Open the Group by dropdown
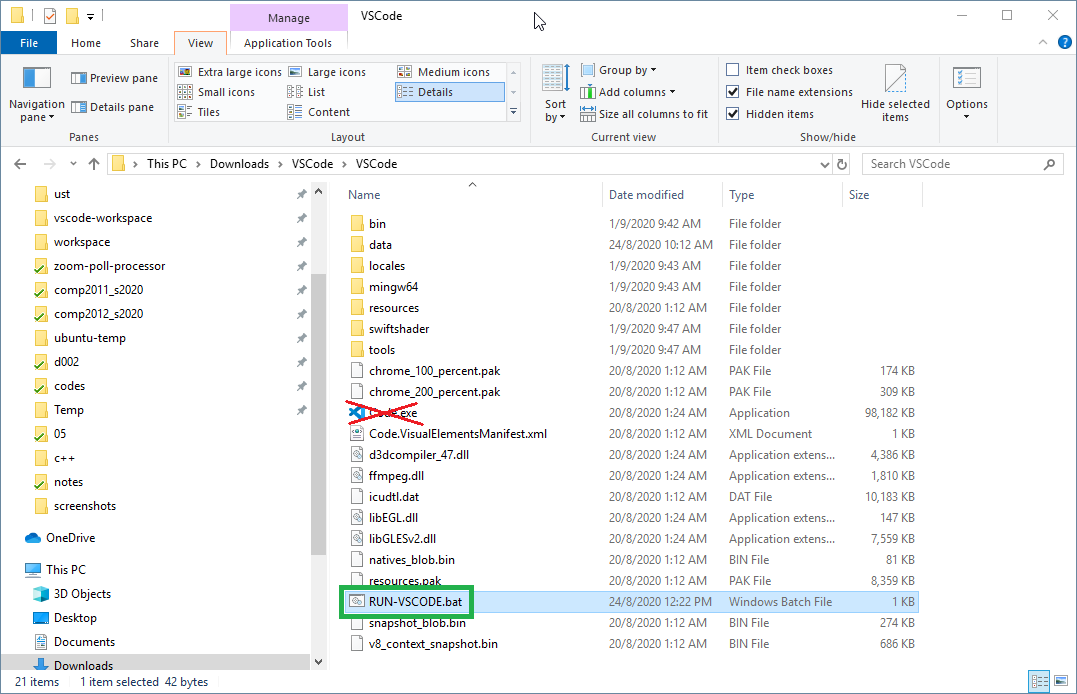Image resolution: width=1077 pixels, height=694 pixels. point(627,70)
